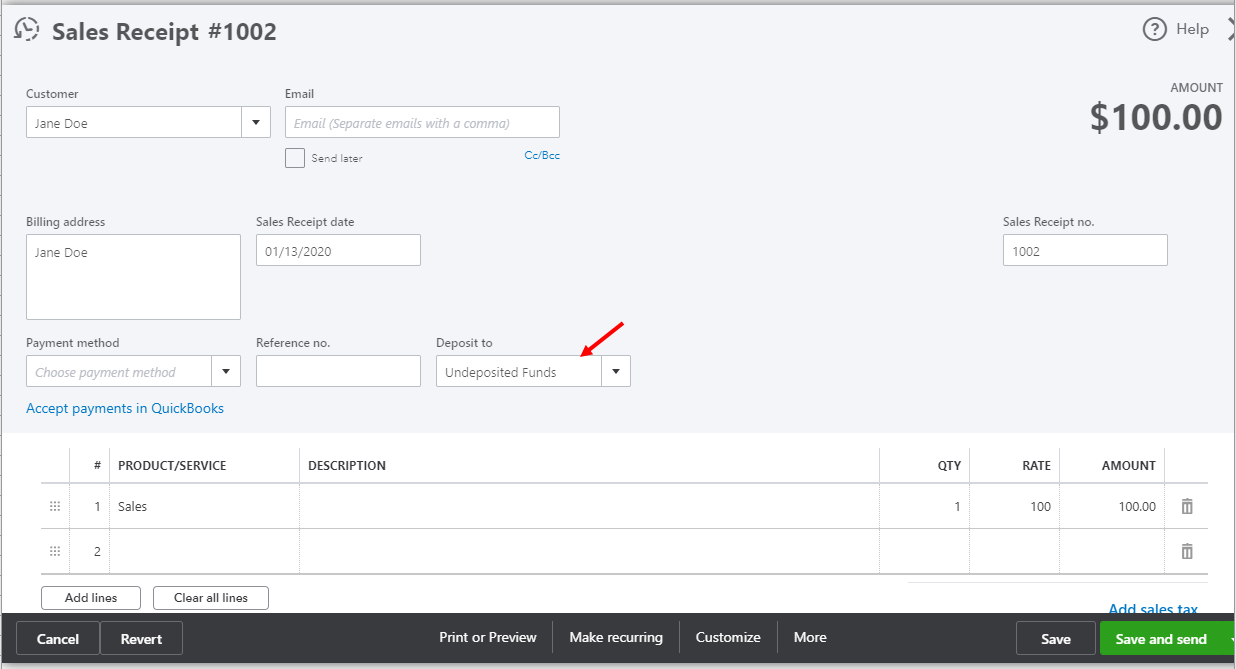Open the Cc/Bcc link

tap(542, 156)
